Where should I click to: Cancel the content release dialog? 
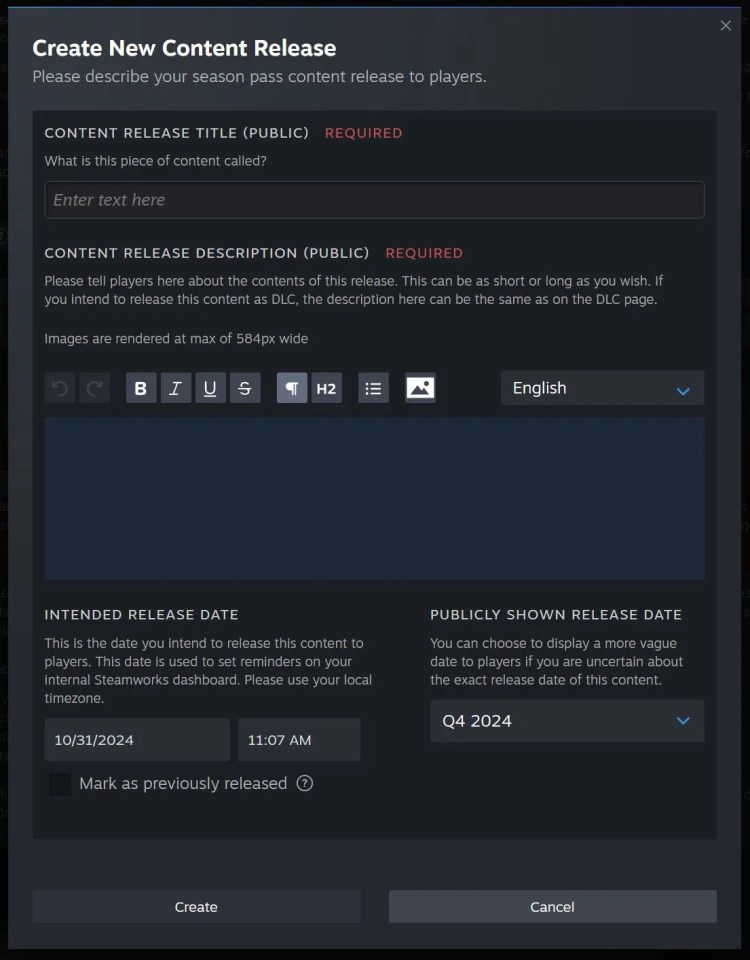[x=552, y=907]
